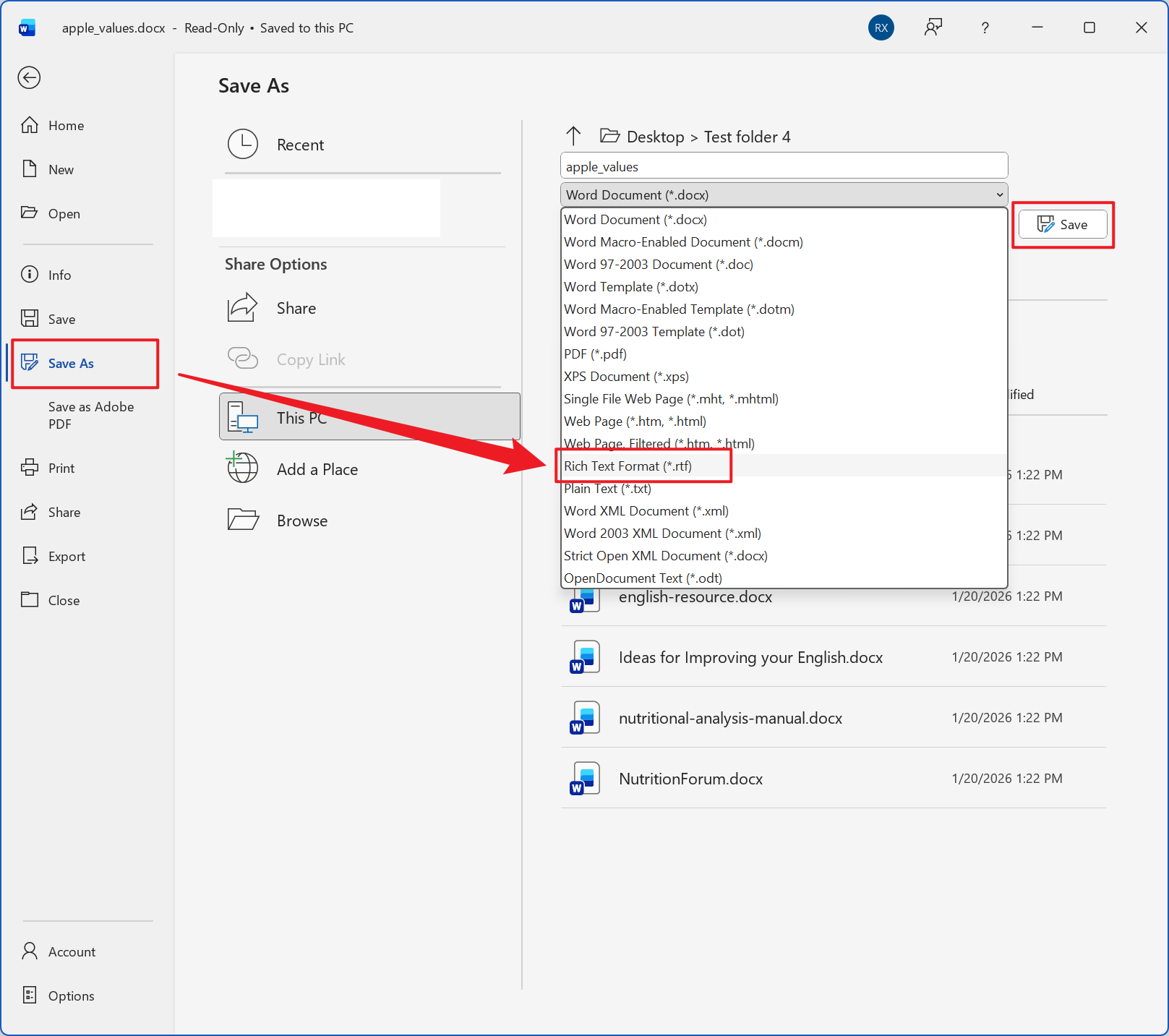1169x1036 pixels.
Task: Select OpenDocument Text (*.odt) format
Action: pos(643,578)
